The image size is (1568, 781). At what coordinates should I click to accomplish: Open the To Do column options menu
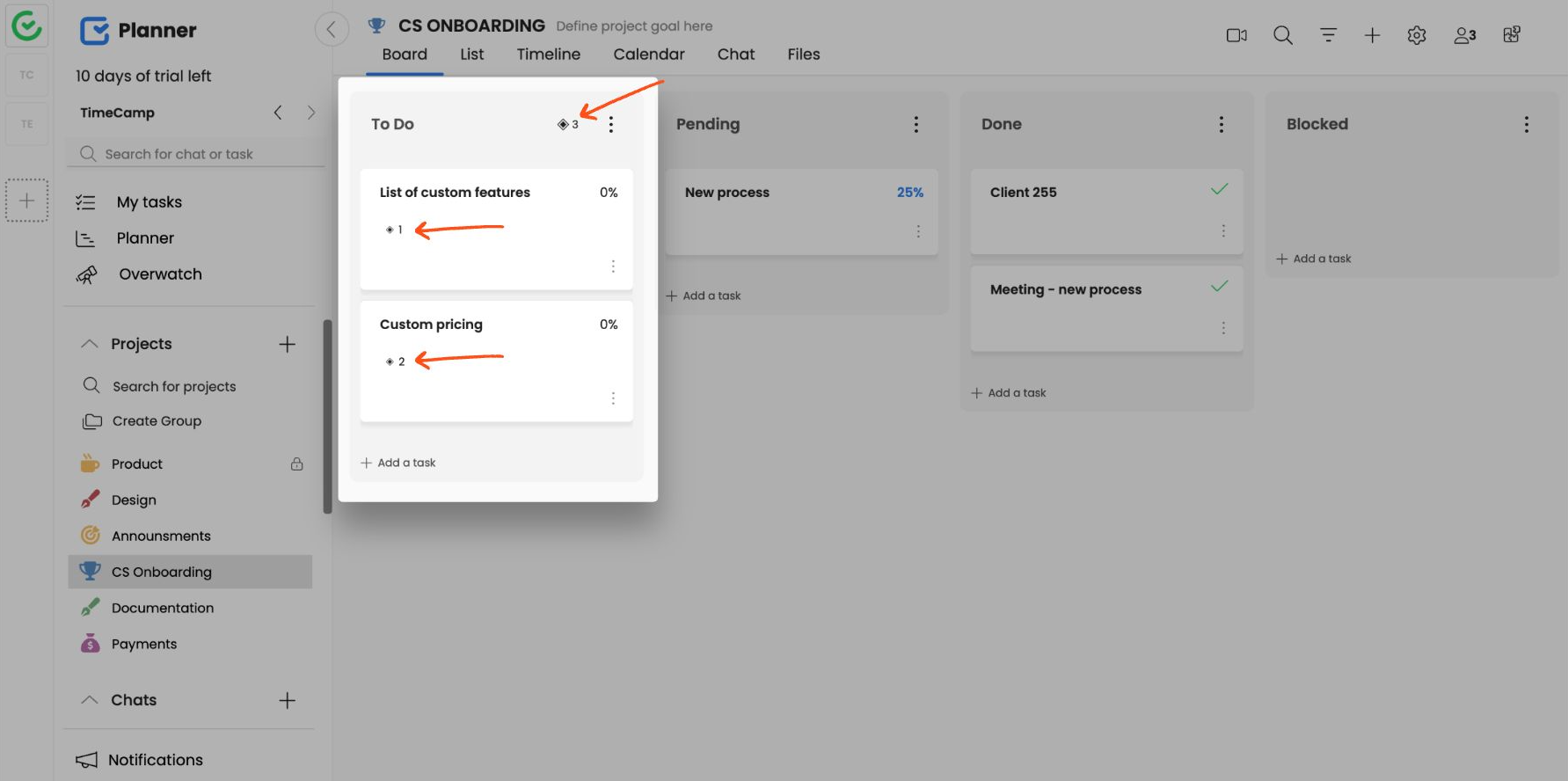click(611, 125)
